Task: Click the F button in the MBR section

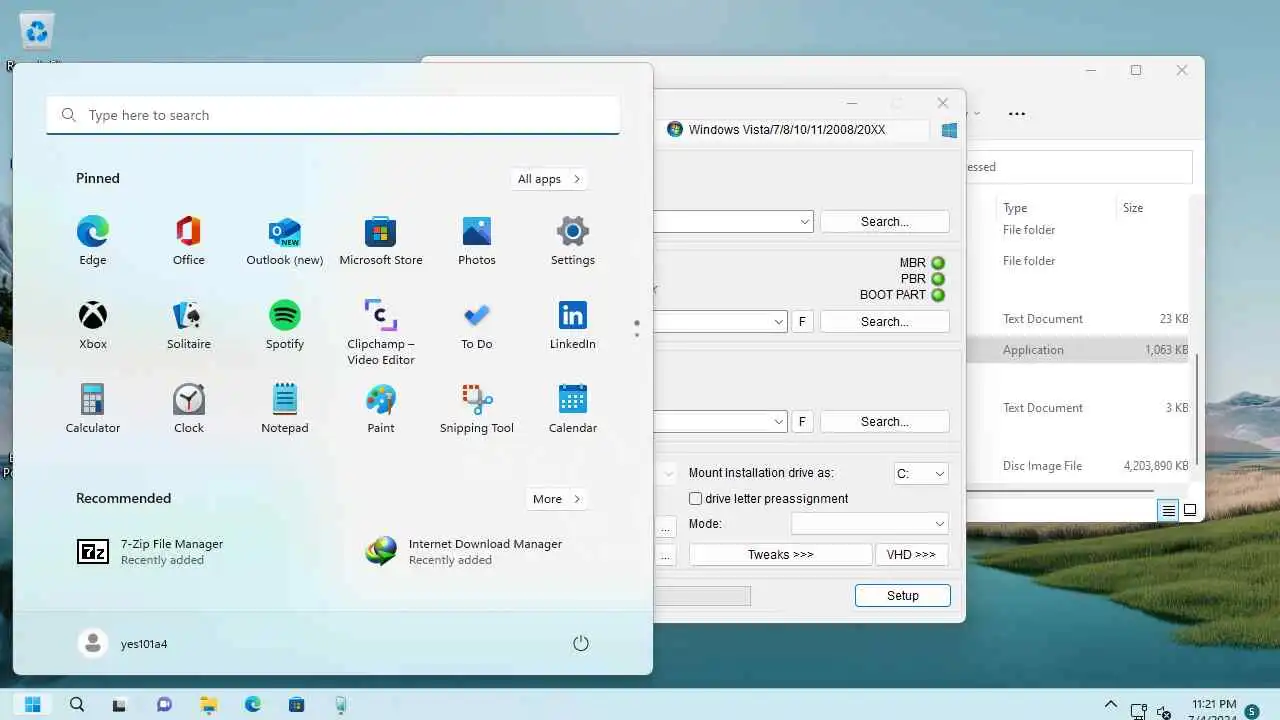Action: [x=802, y=322]
